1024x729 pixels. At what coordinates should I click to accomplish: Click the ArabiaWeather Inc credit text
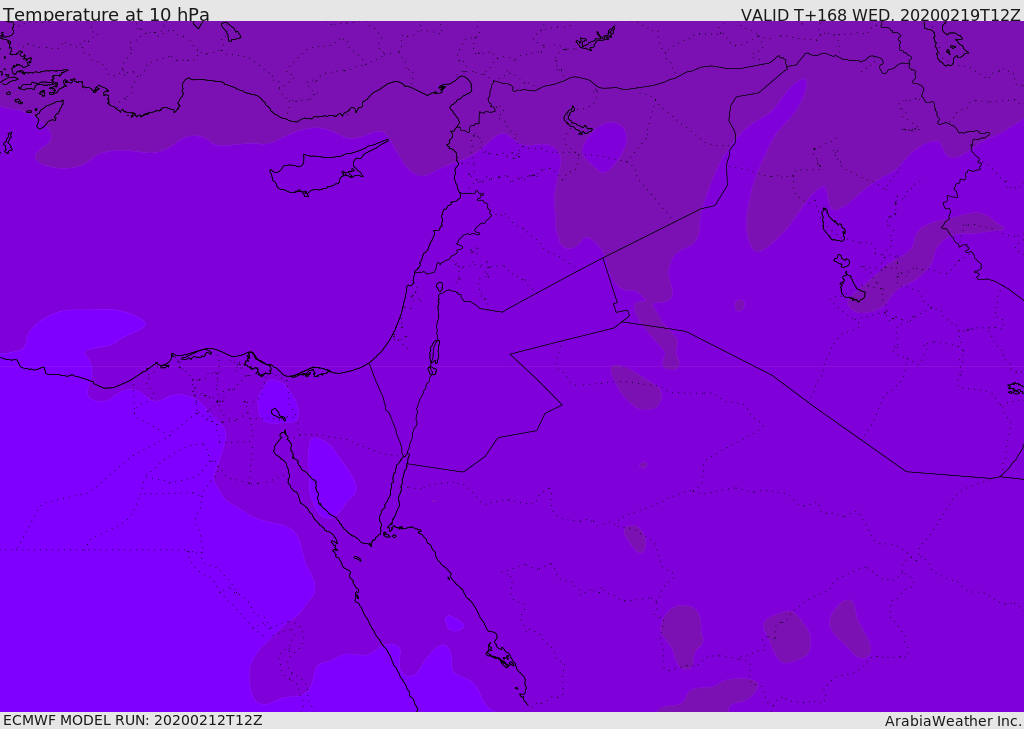pos(952,721)
